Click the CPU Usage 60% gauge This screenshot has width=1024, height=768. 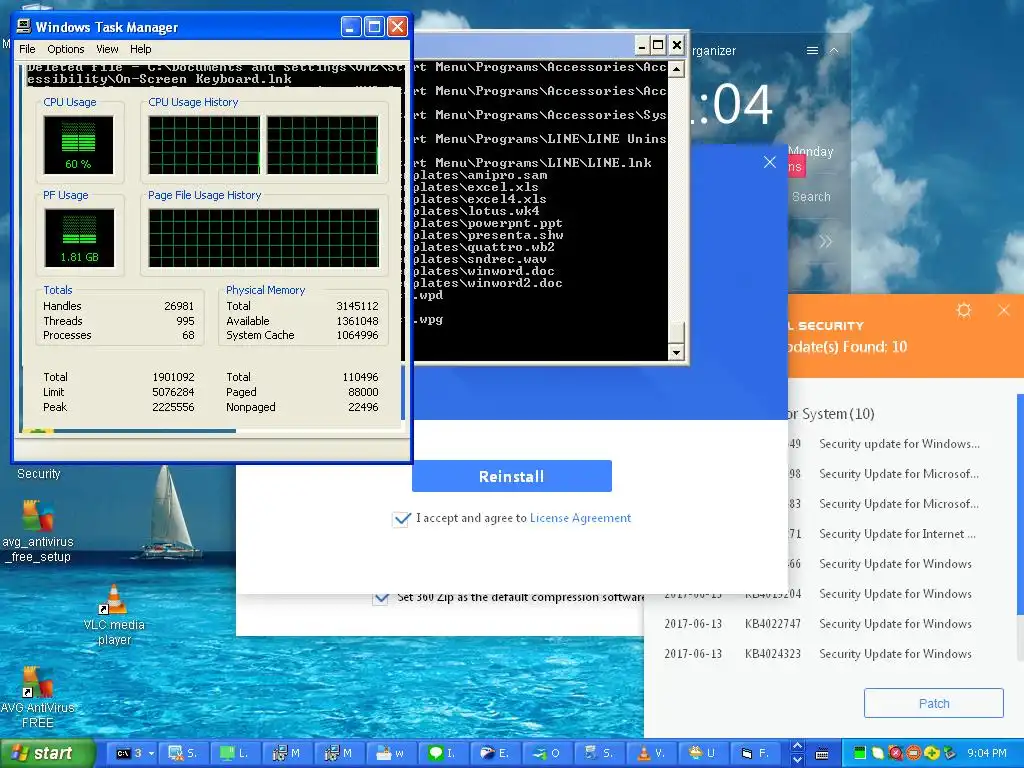78,145
